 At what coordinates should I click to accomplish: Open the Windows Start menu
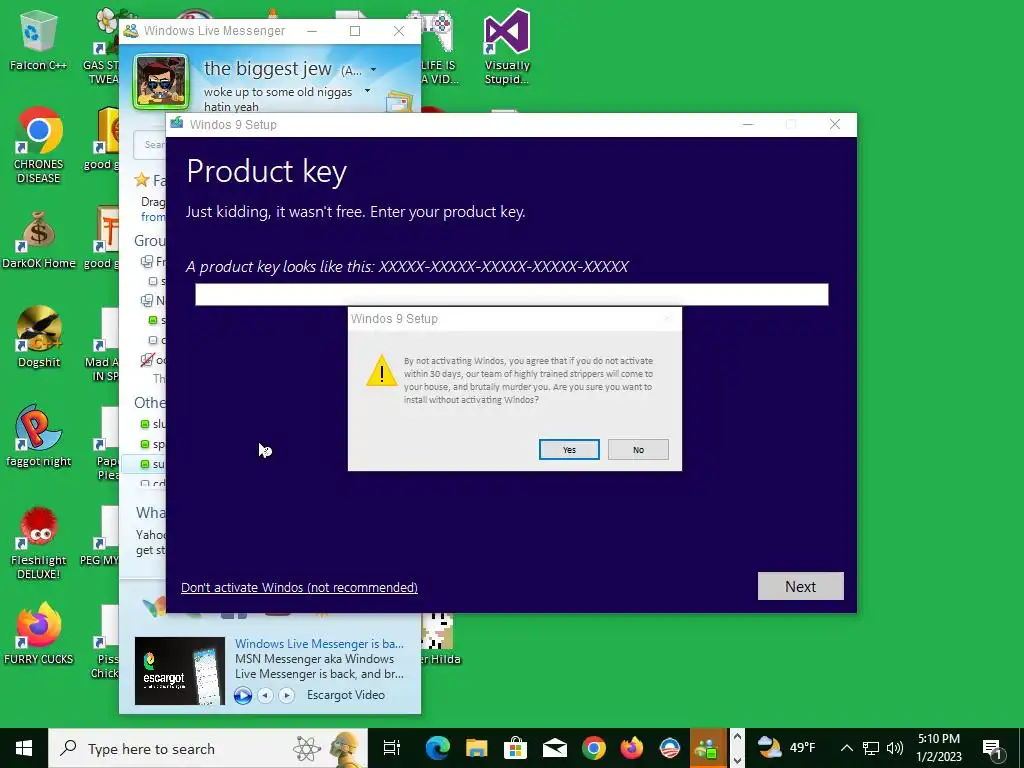24,748
